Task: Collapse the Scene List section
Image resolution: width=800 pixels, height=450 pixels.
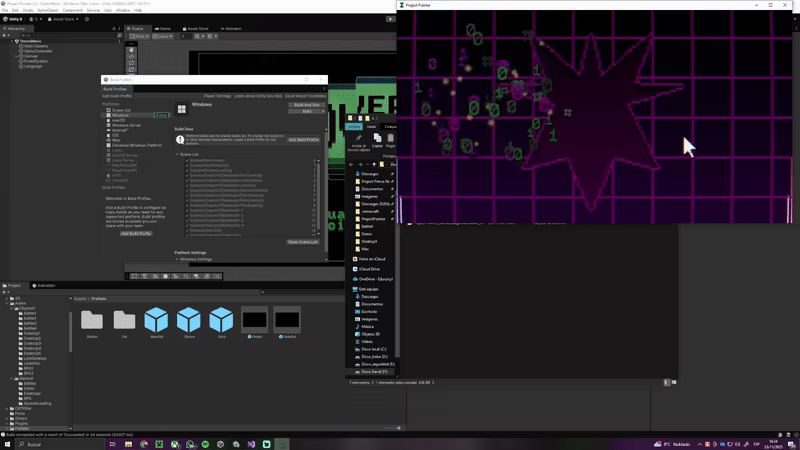Action: point(177,154)
